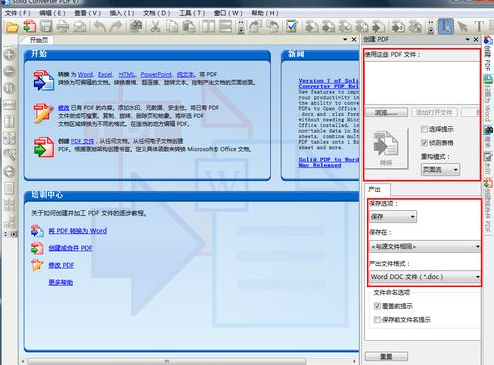Expand the Word DOC output format dropdown
Viewport: 494px width, 365px height.
tap(425, 277)
